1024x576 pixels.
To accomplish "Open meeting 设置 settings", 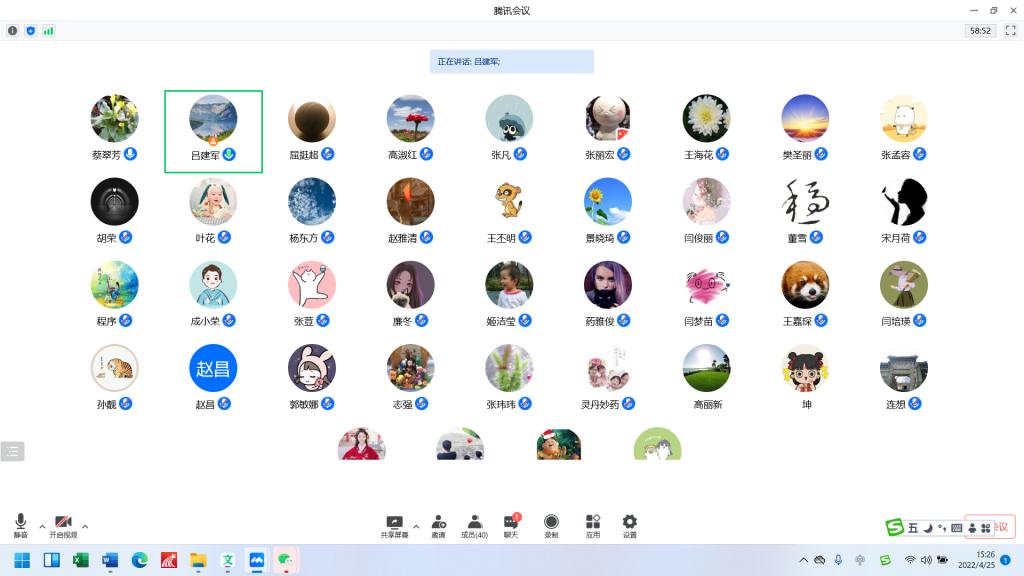I will 629,523.
